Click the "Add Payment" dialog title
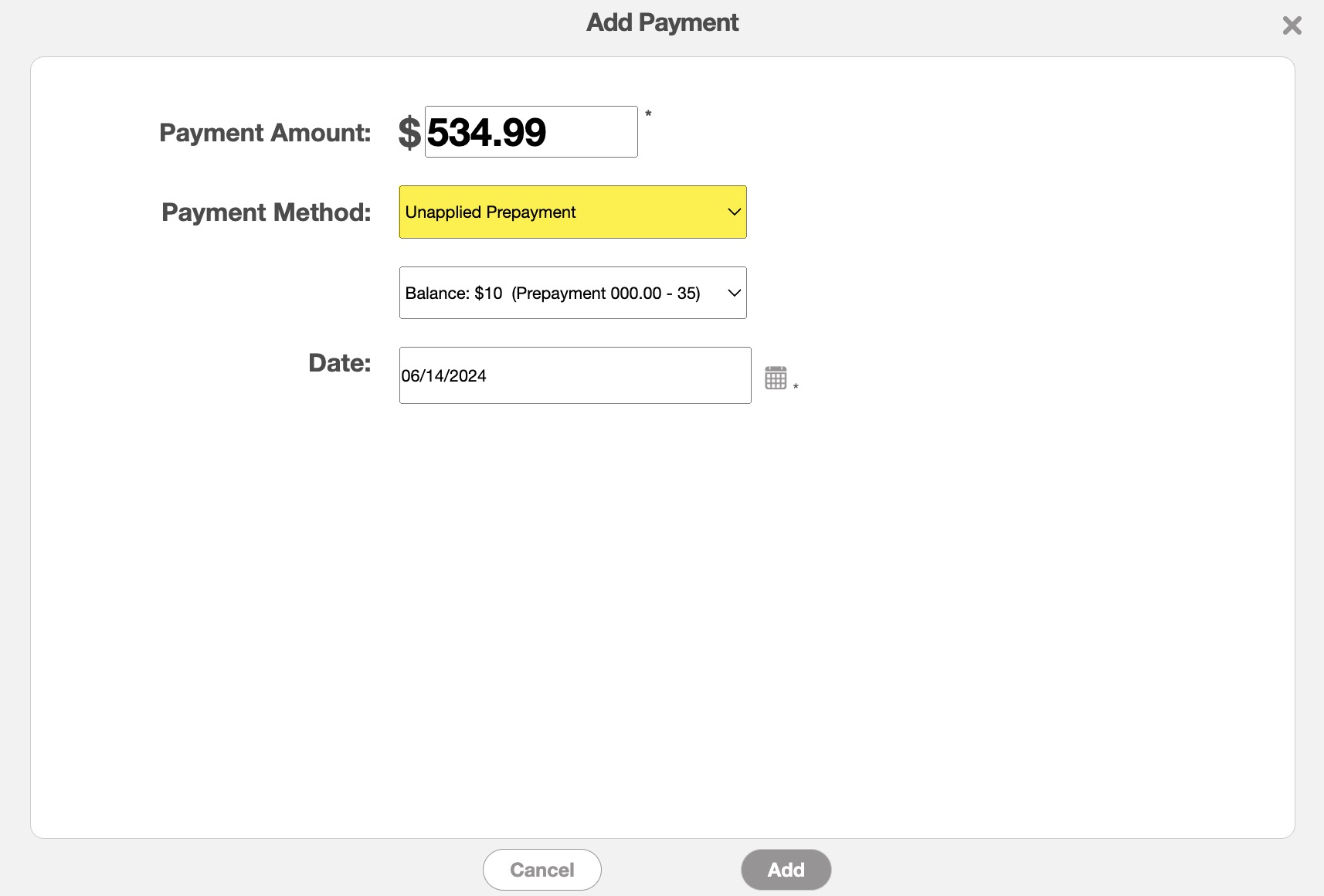The image size is (1324, 896). [662, 22]
